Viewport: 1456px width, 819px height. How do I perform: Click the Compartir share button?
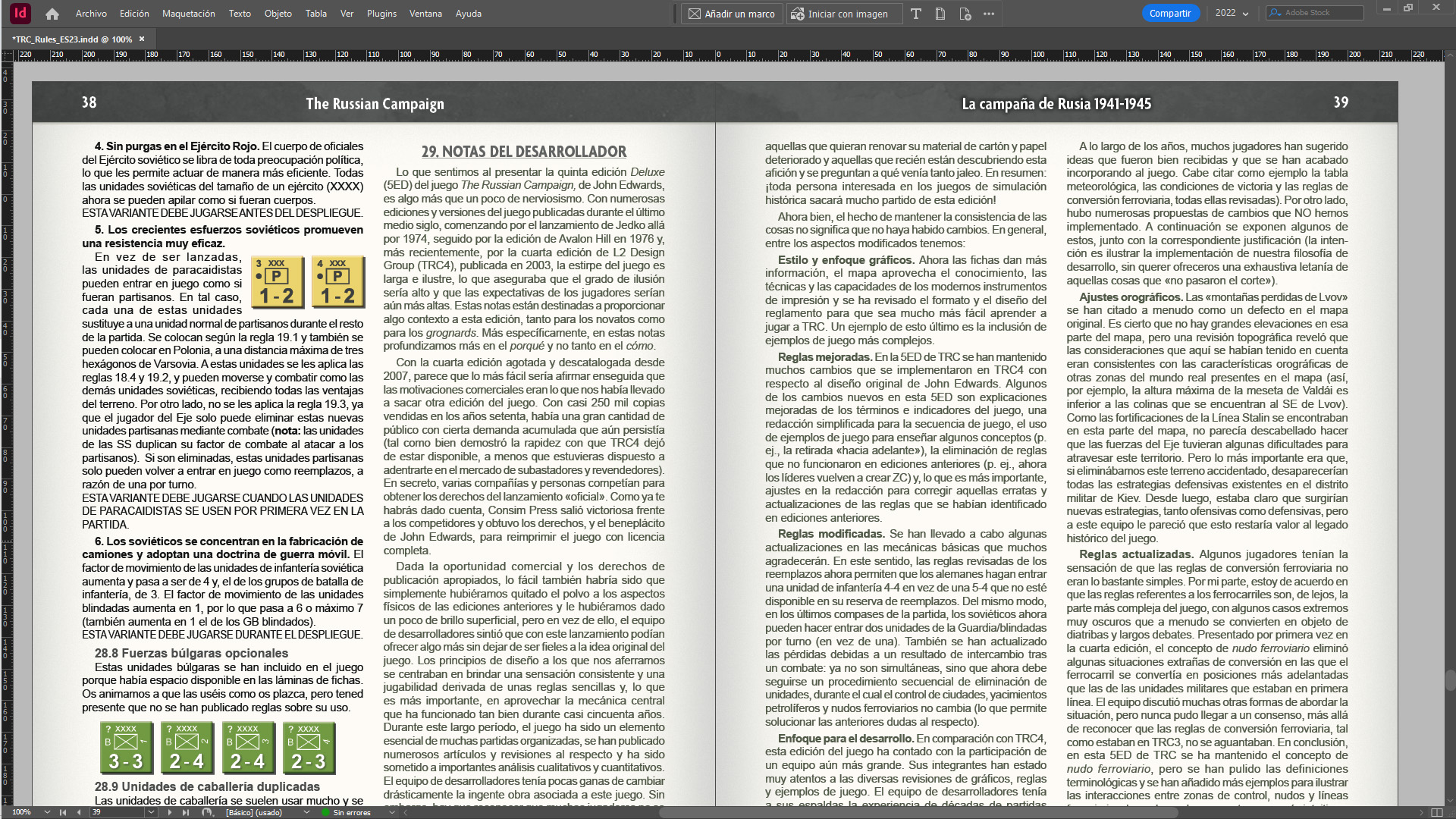pyautogui.click(x=1169, y=13)
